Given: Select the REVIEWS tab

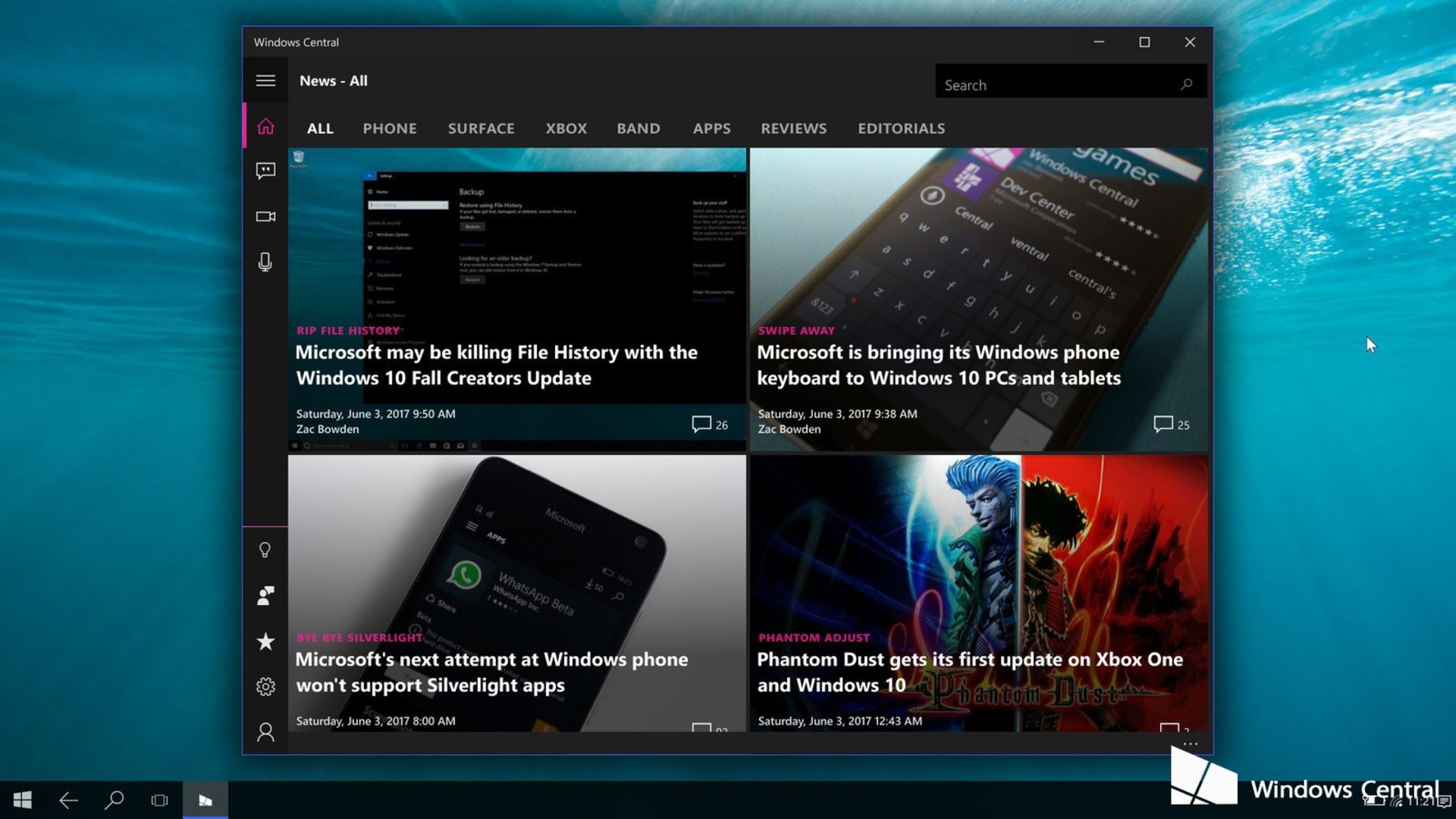Looking at the screenshot, I should tap(793, 129).
